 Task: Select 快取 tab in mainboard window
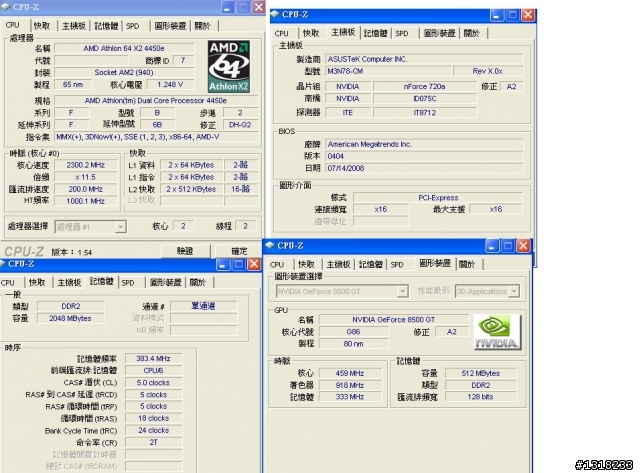click(x=311, y=33)
